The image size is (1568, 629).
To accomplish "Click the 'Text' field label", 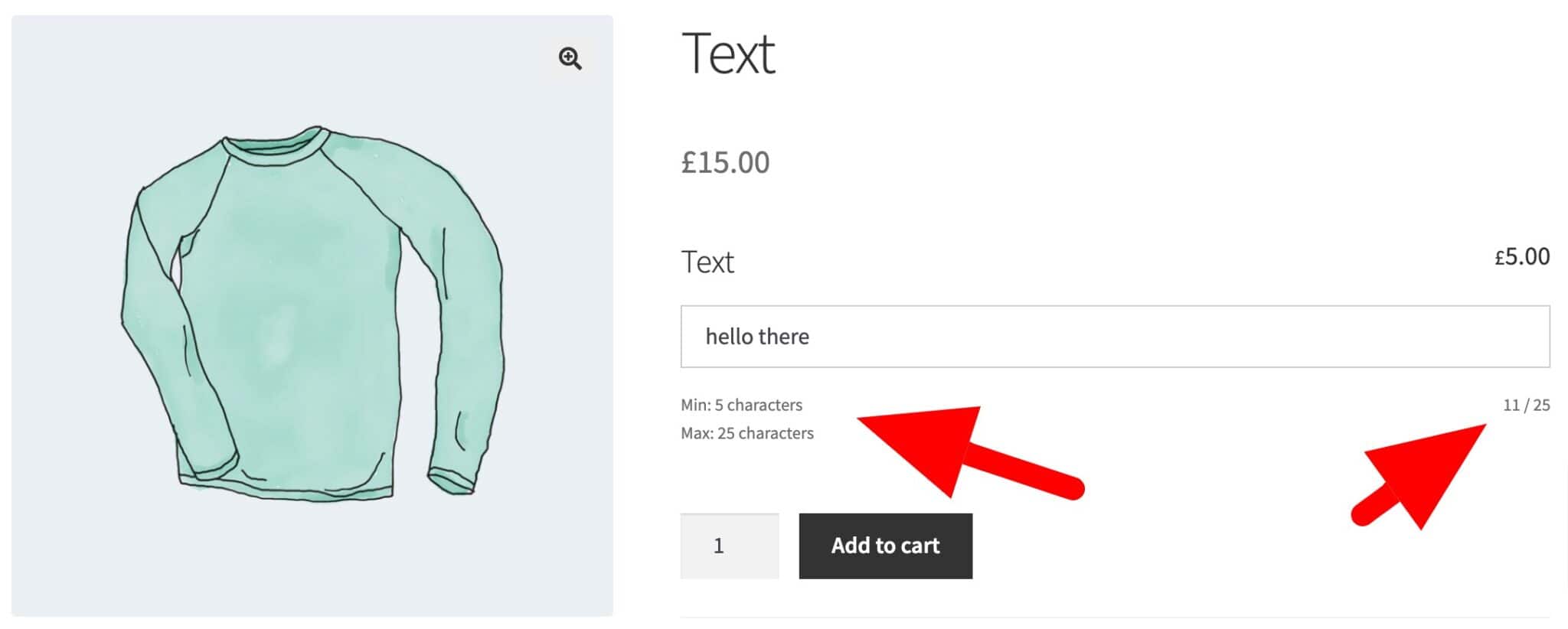I will (707, 262).
